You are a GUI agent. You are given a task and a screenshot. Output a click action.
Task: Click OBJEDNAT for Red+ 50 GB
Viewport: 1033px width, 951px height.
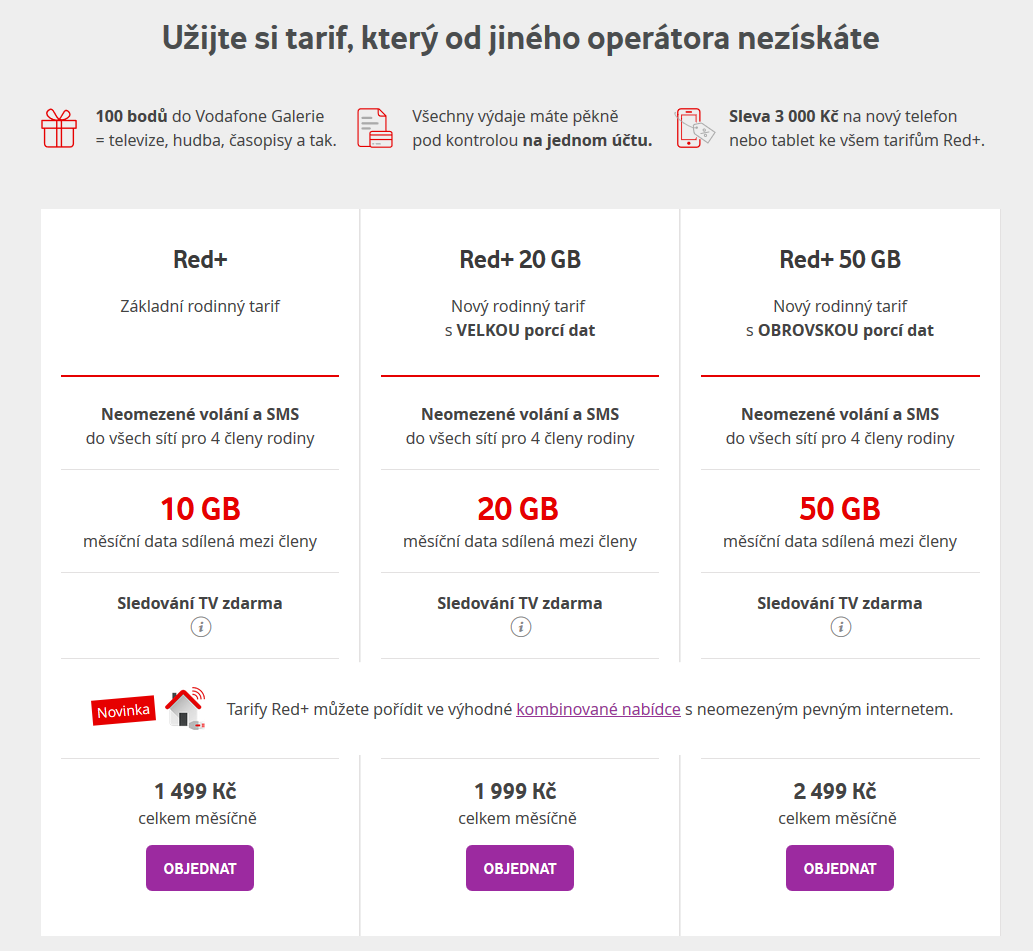[839, 867]
